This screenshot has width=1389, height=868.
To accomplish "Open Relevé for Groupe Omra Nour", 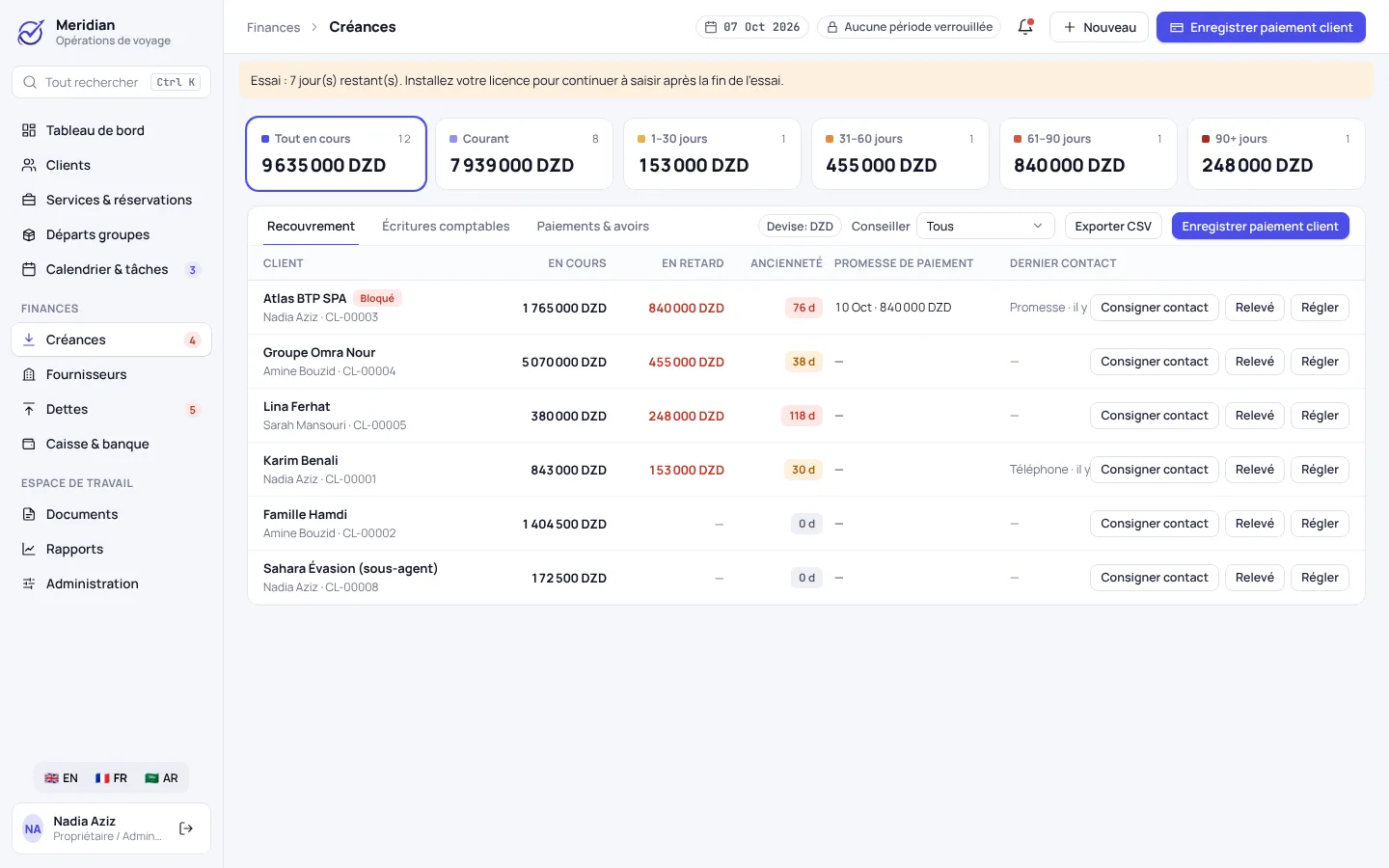I will click(1255, 362).
